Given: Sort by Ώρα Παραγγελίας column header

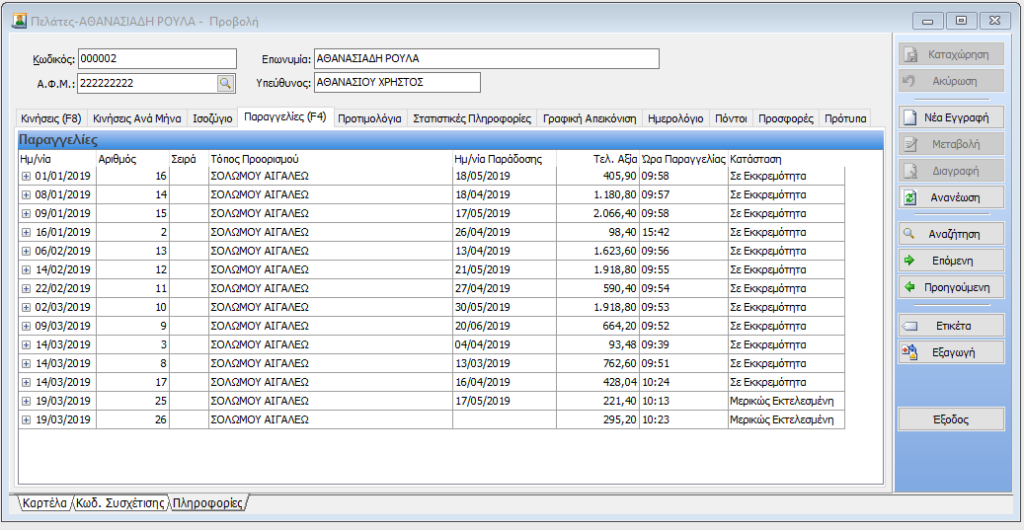Looking at the screenshot, I should click(x=683, y=159).
